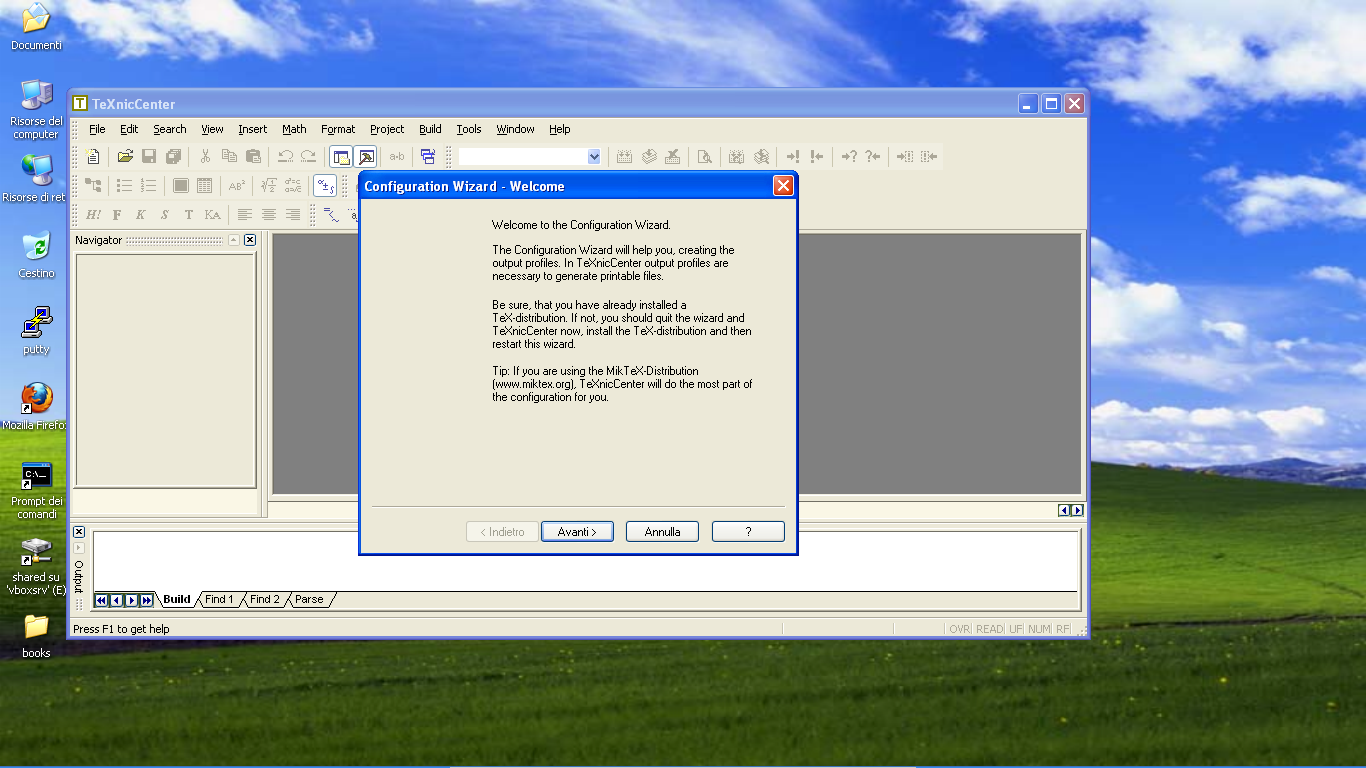
Task: Click the bulleted list insert icon
Action: coord(125,185)
